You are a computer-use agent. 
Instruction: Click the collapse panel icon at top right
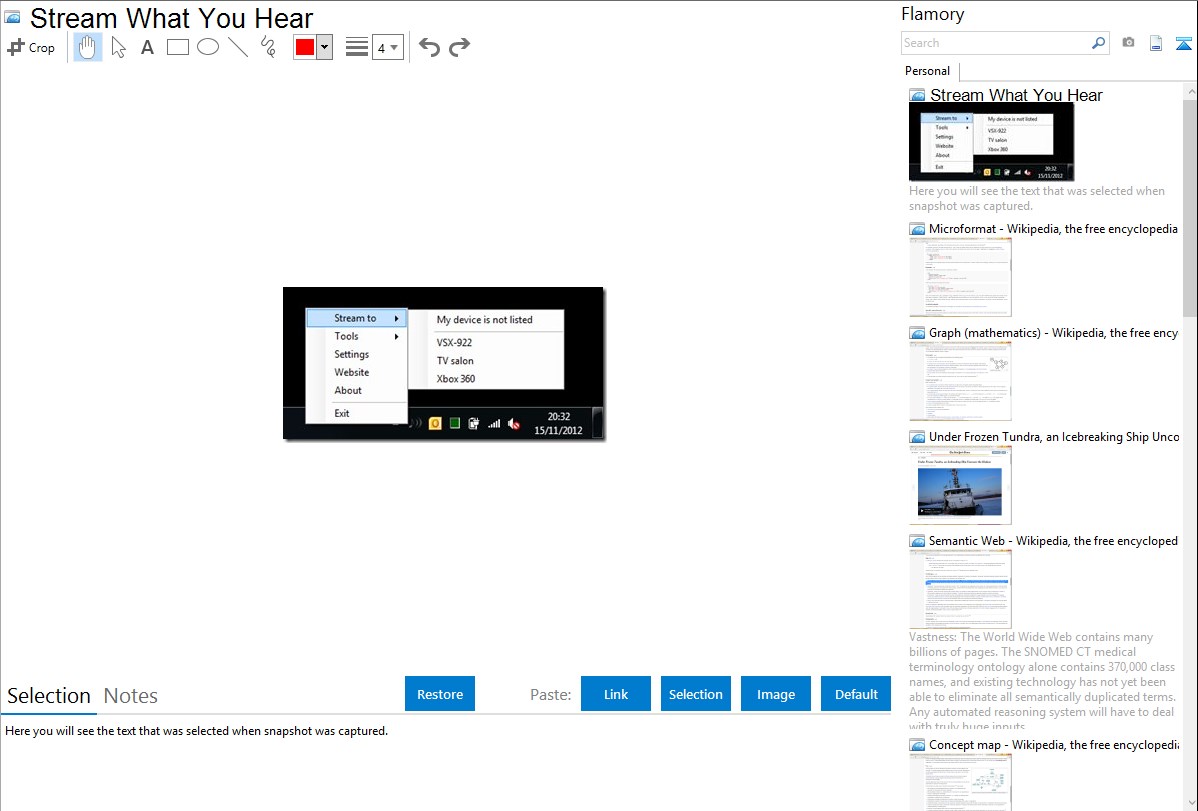pyautogui.click(x=1183, y=43)
